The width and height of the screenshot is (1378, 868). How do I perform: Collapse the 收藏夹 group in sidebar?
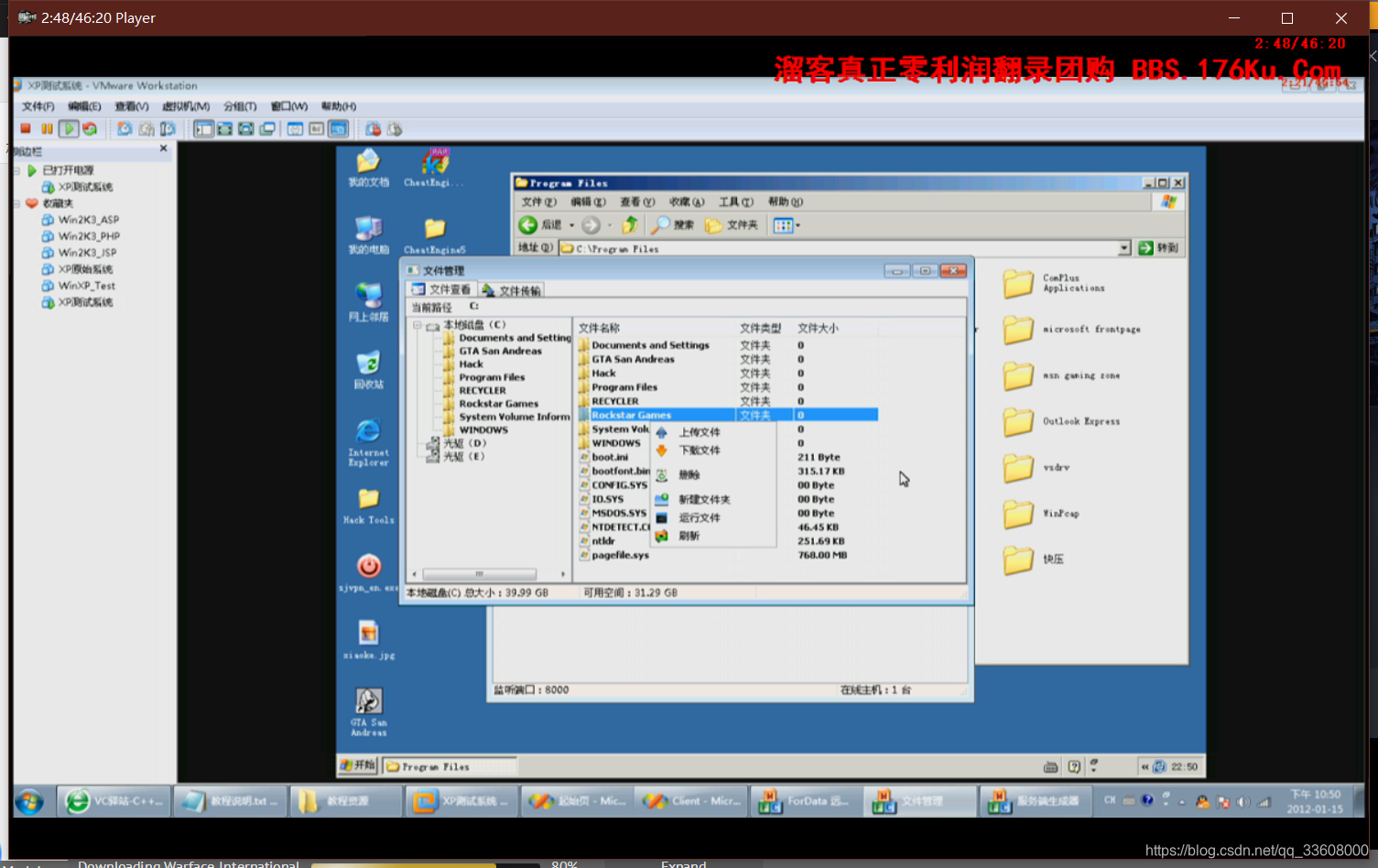16,203
